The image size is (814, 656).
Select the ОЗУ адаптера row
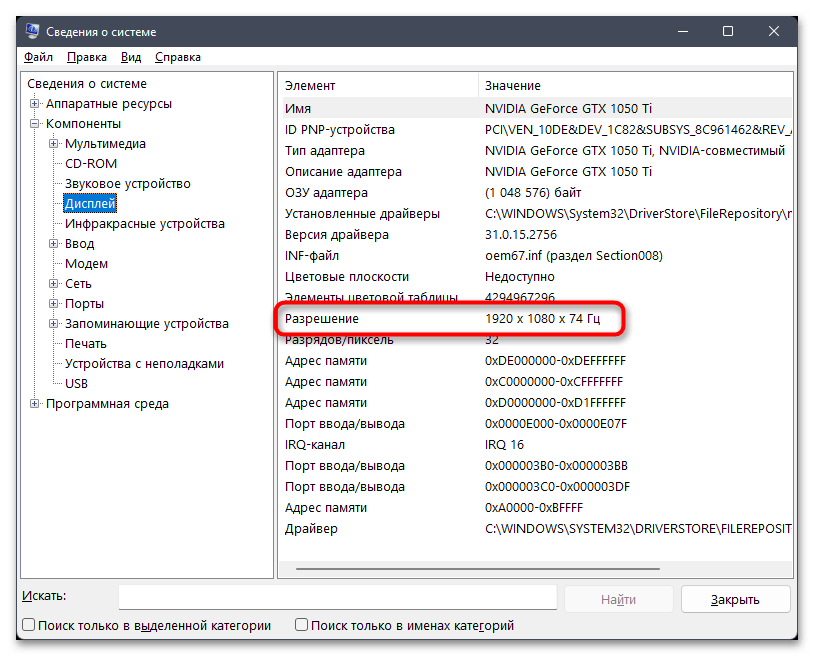[537, 193]
